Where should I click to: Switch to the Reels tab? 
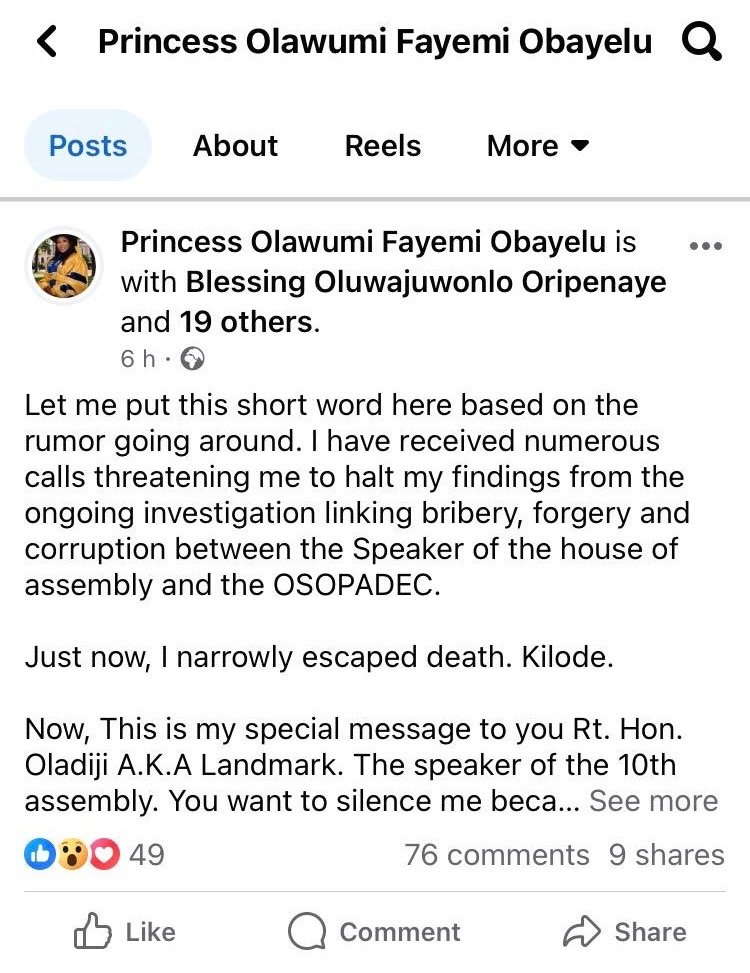tap(383, 146)
